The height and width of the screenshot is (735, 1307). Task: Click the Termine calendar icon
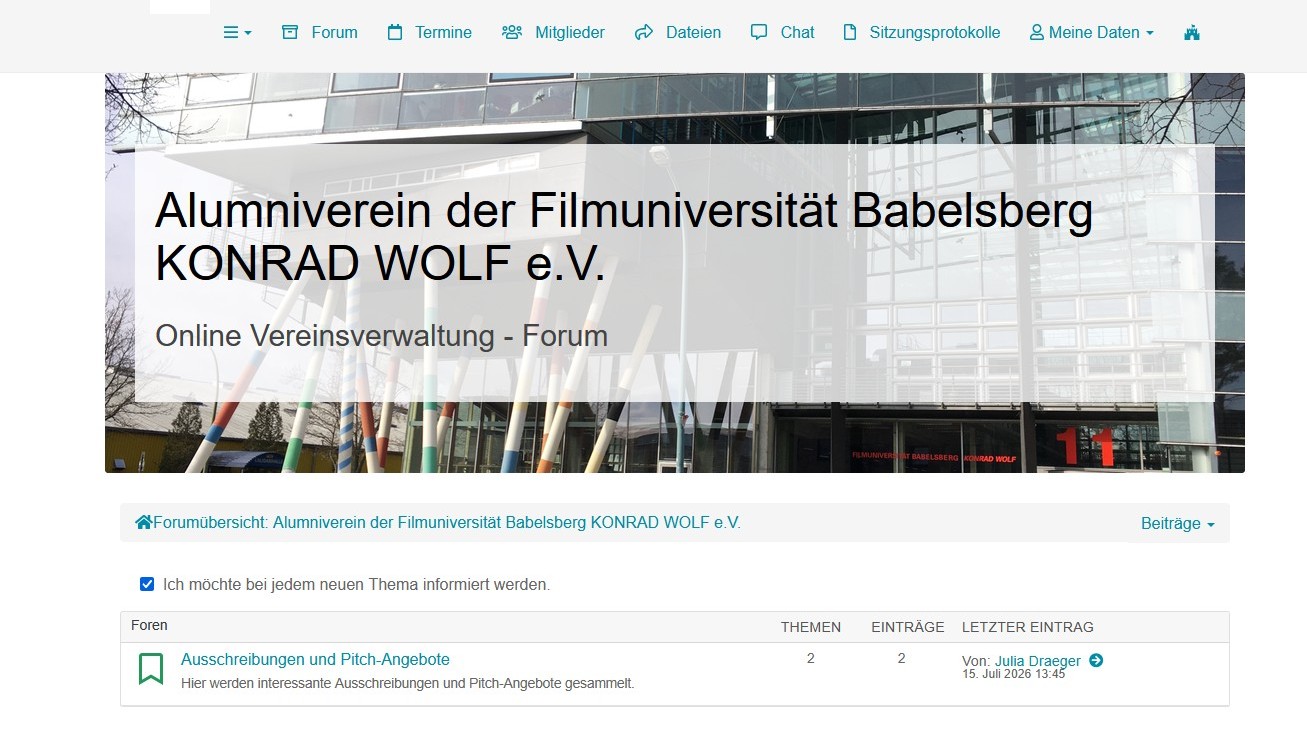(x=395, y=32)
